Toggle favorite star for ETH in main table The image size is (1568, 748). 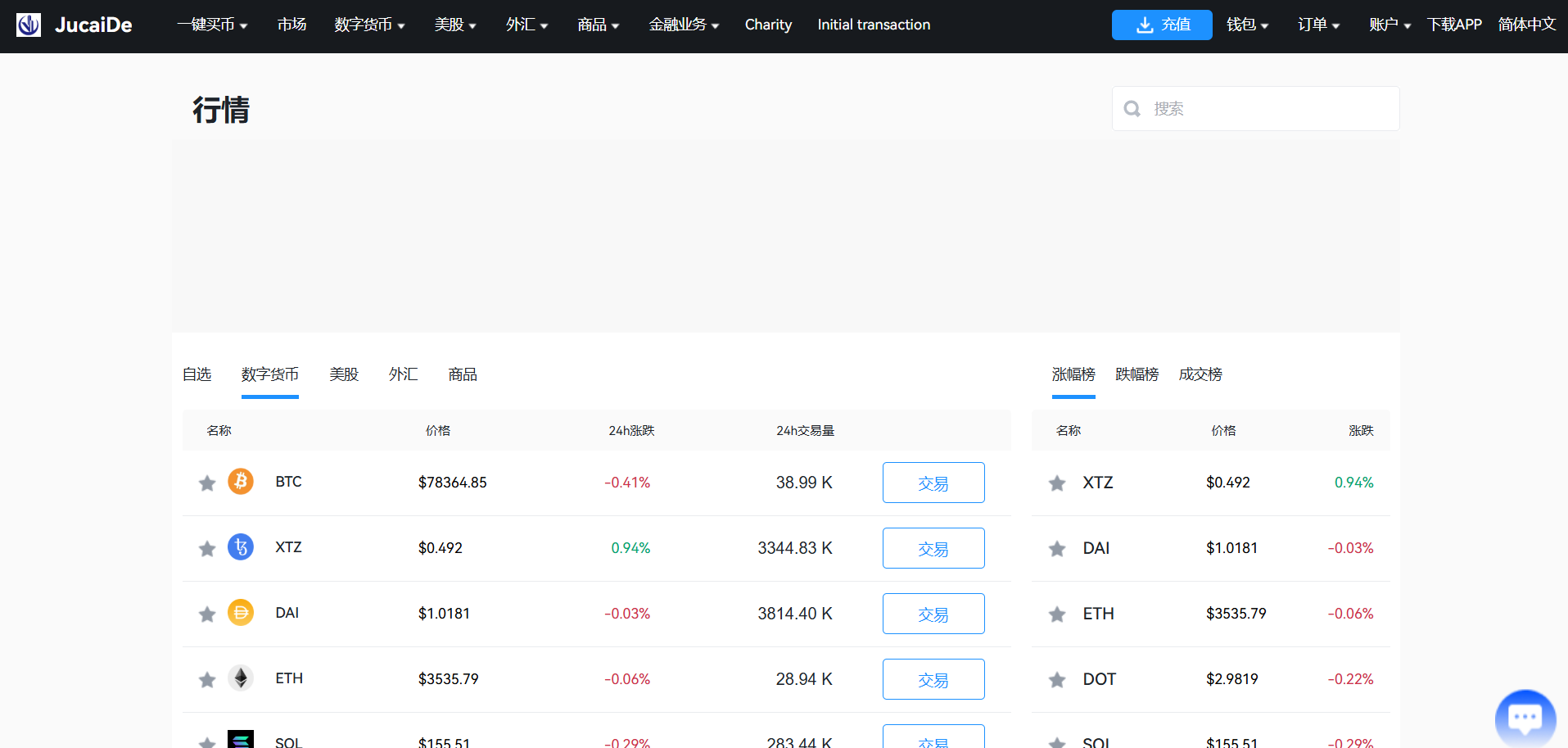[x=207, y=680]
